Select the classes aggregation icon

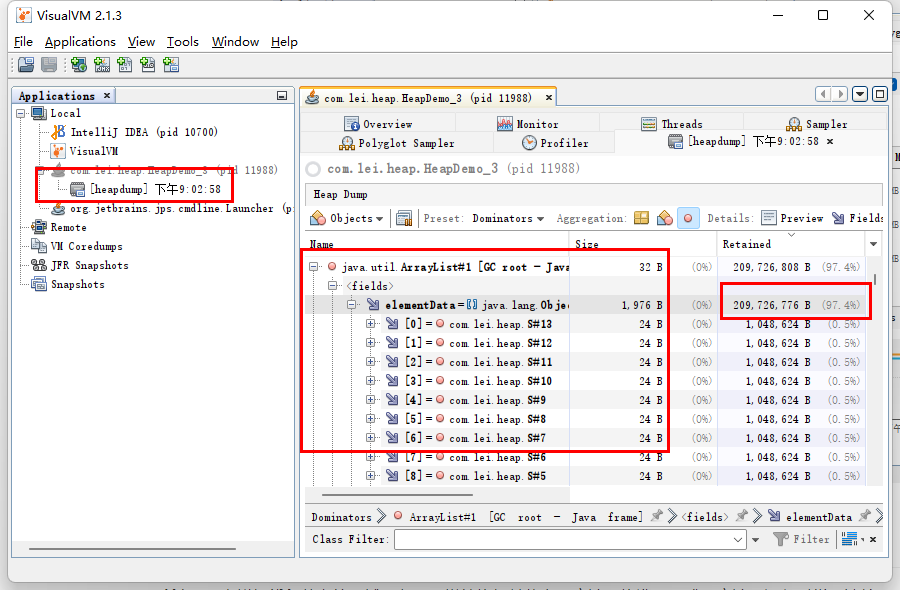665,218
